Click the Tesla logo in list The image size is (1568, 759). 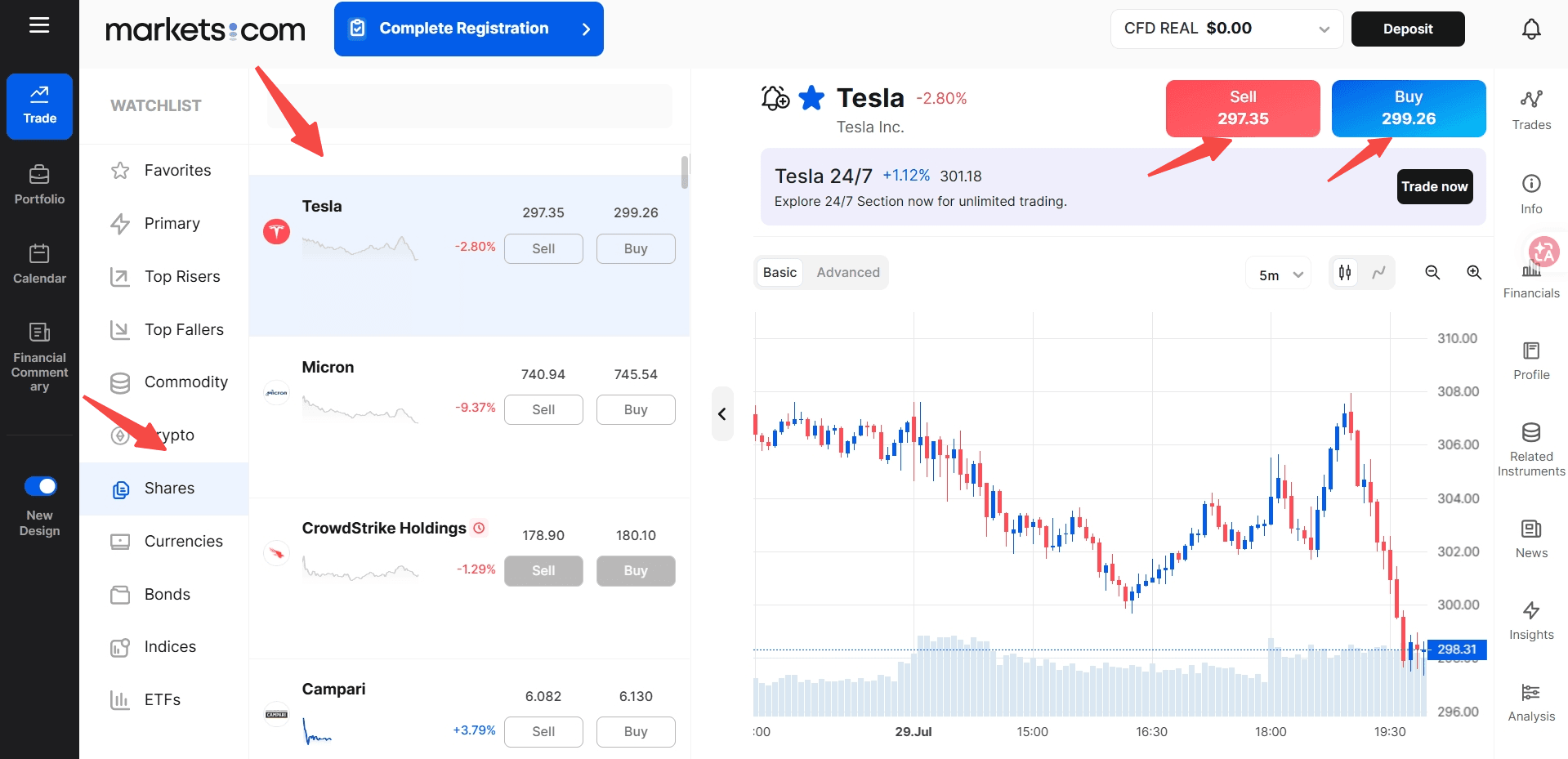tap(276, 231)
